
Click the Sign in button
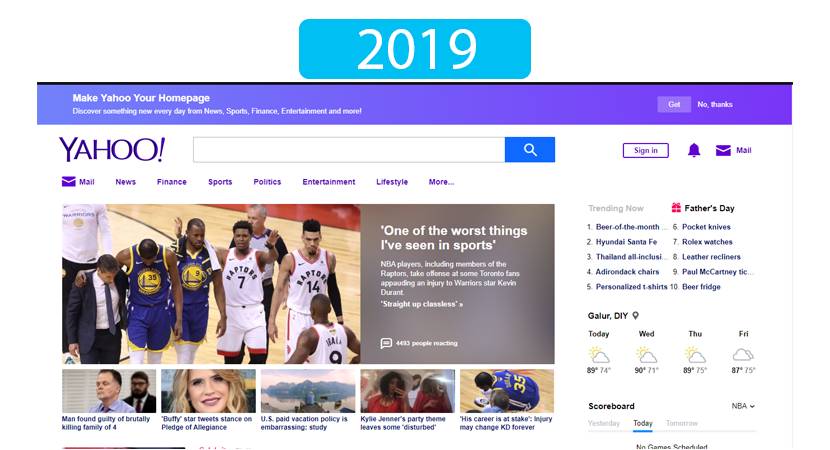(646, 150)
